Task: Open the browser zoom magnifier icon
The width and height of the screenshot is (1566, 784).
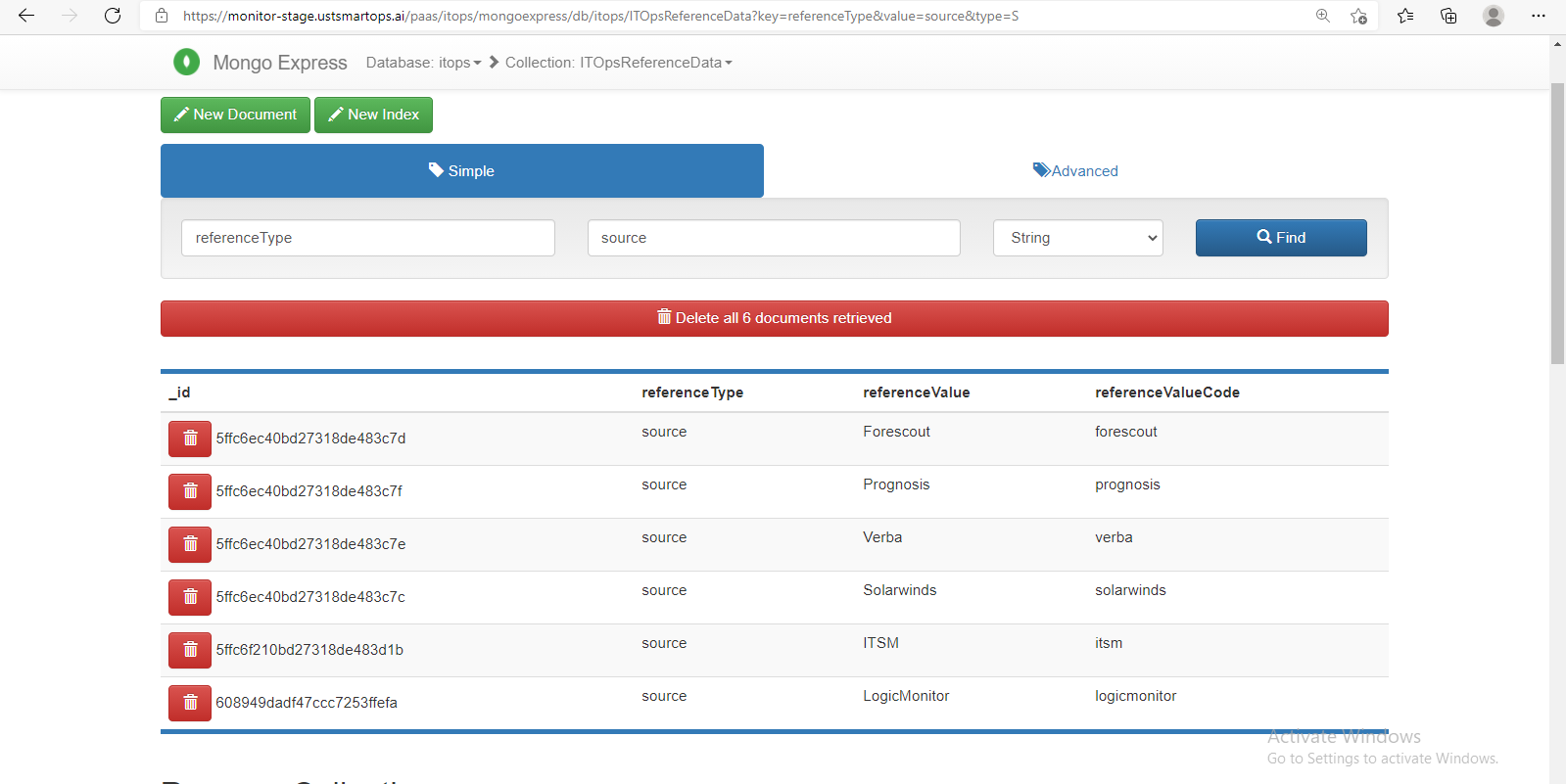Action: [1323, 16]
